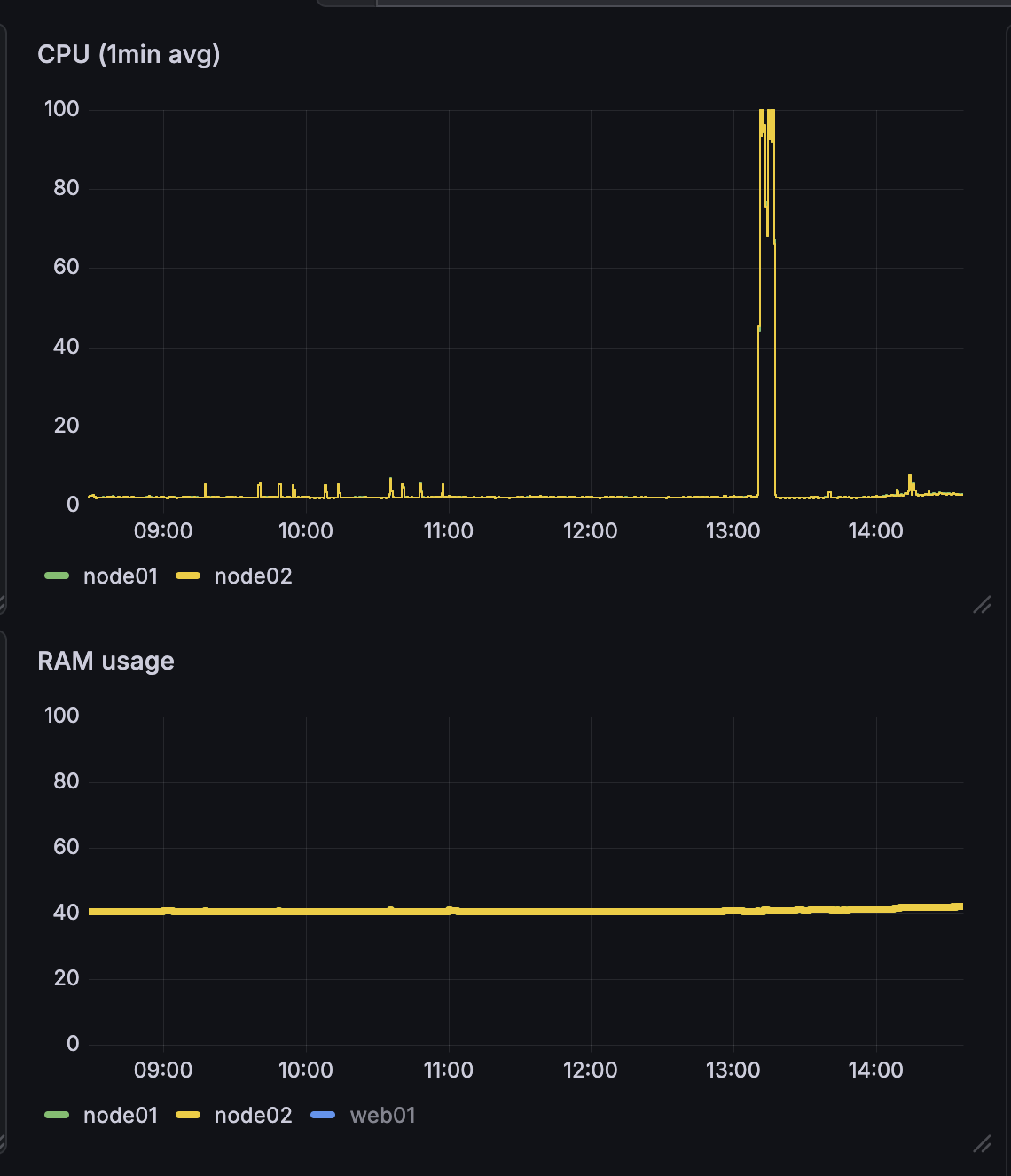Click green node01 color swatch in CPU legend
Viewport: 1011px width, 1176px height.
click(57, 576)
